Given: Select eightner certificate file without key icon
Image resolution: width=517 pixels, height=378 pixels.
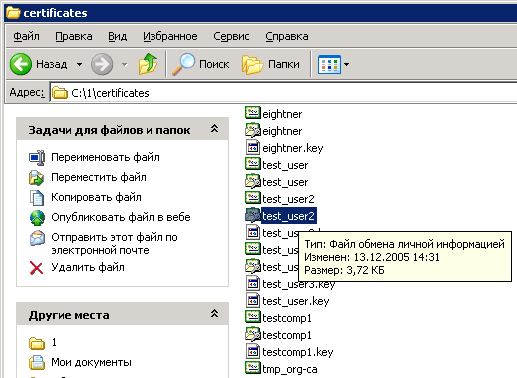Looking at the screenshot, I should click(273, 114).
